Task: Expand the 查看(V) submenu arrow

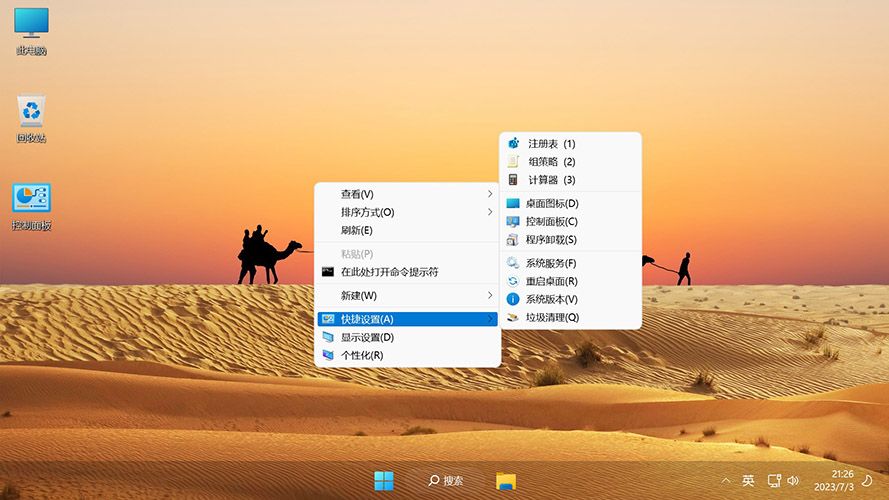Action: tap(490, 194)
